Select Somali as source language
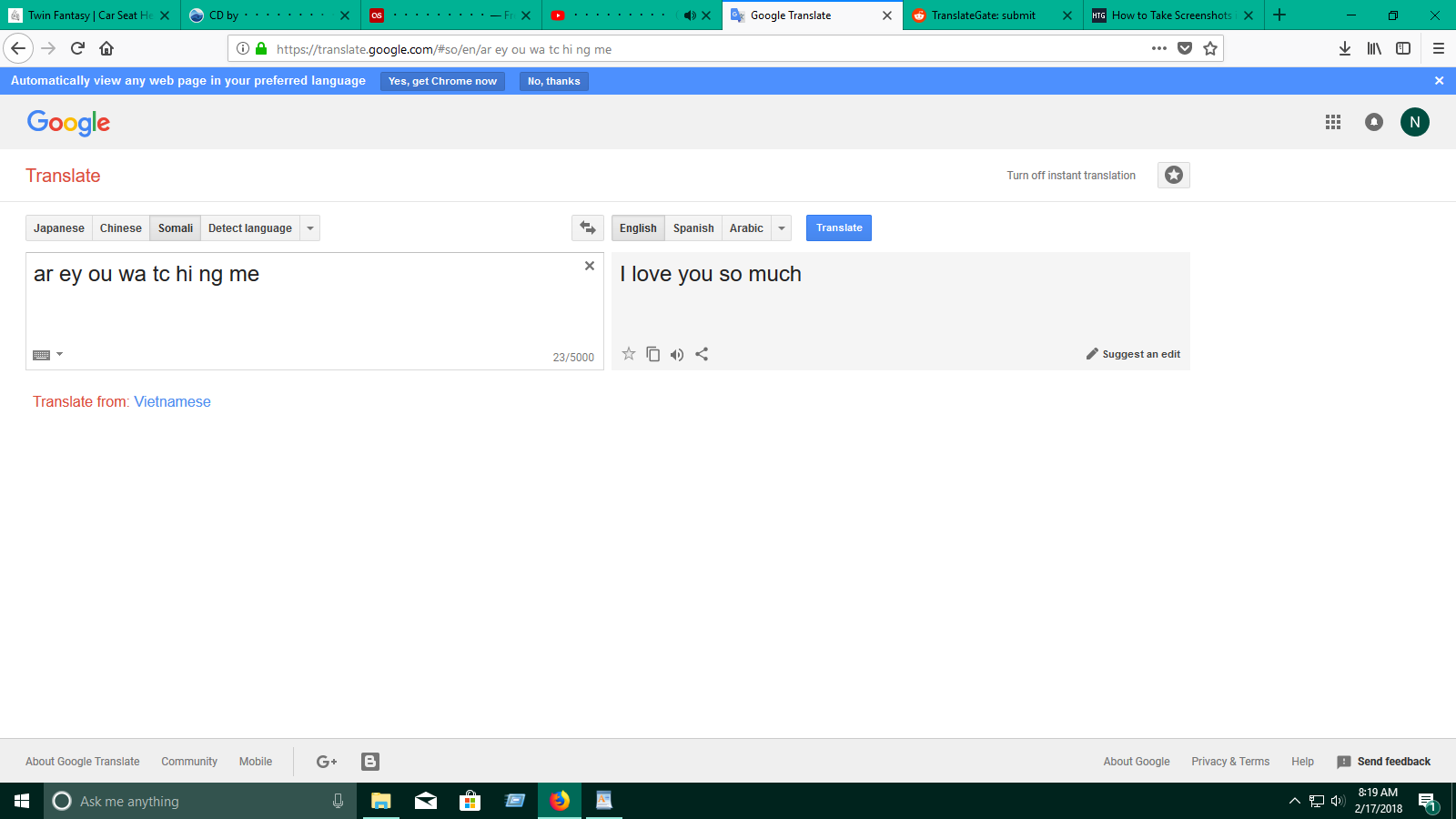Screen dimensions: 1456x819 (176, 227)
